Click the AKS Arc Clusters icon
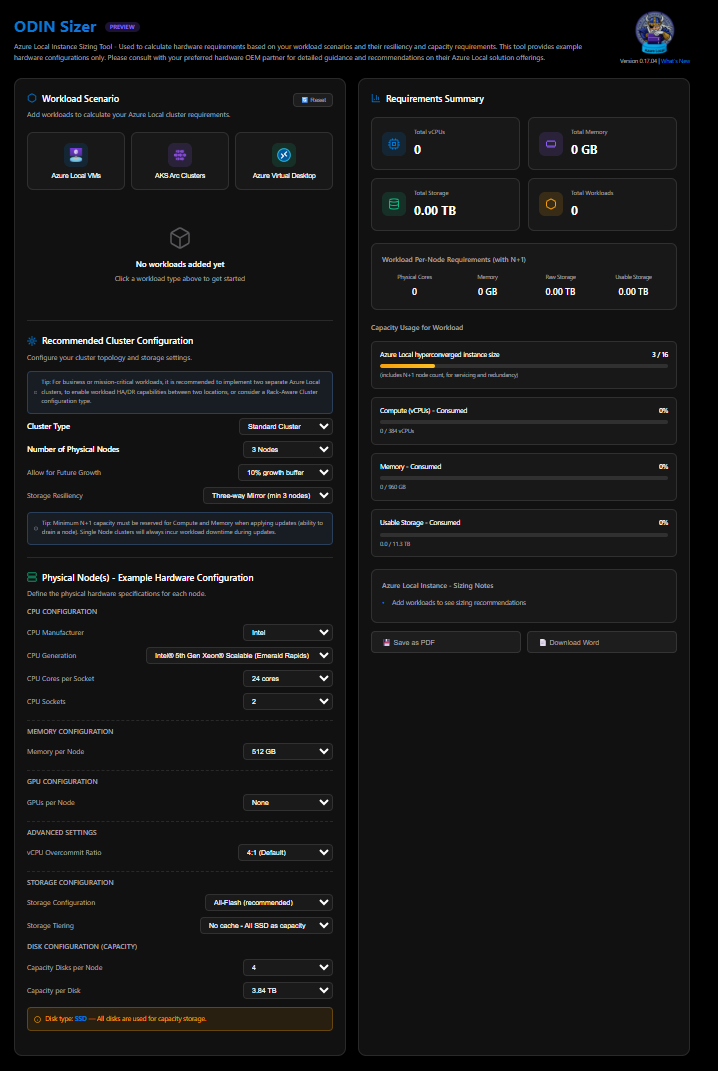 pyautogui.click(x=180, y=154)
